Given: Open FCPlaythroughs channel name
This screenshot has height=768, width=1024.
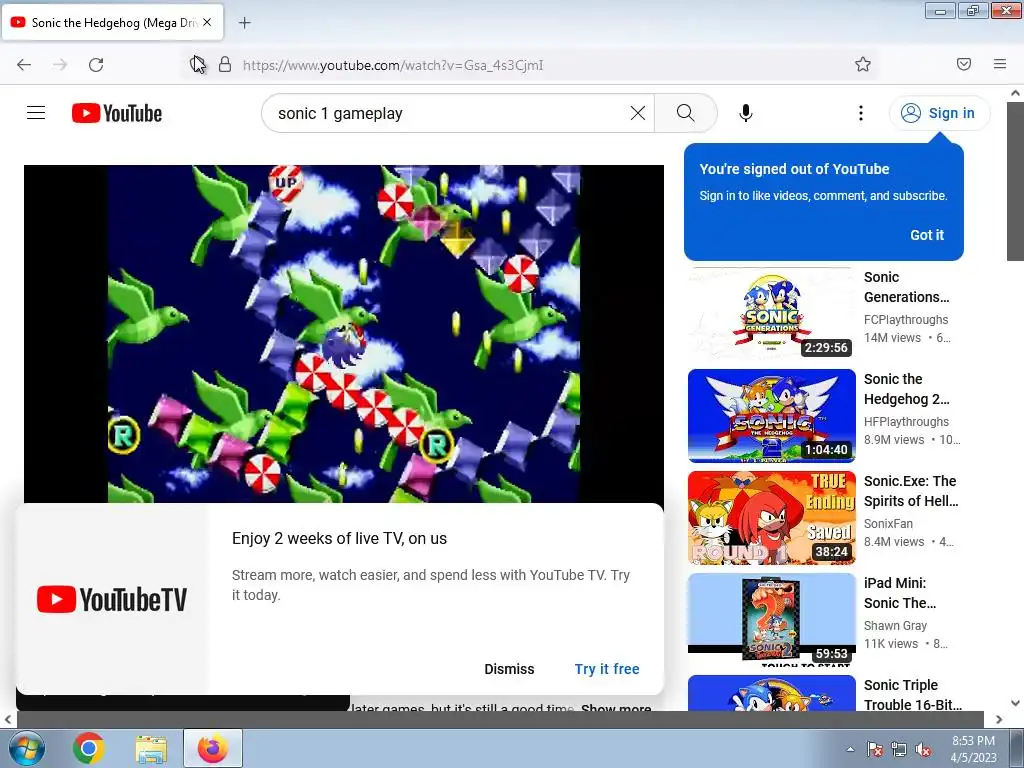Looking at the screenshot, I should (x=906, y=319).
